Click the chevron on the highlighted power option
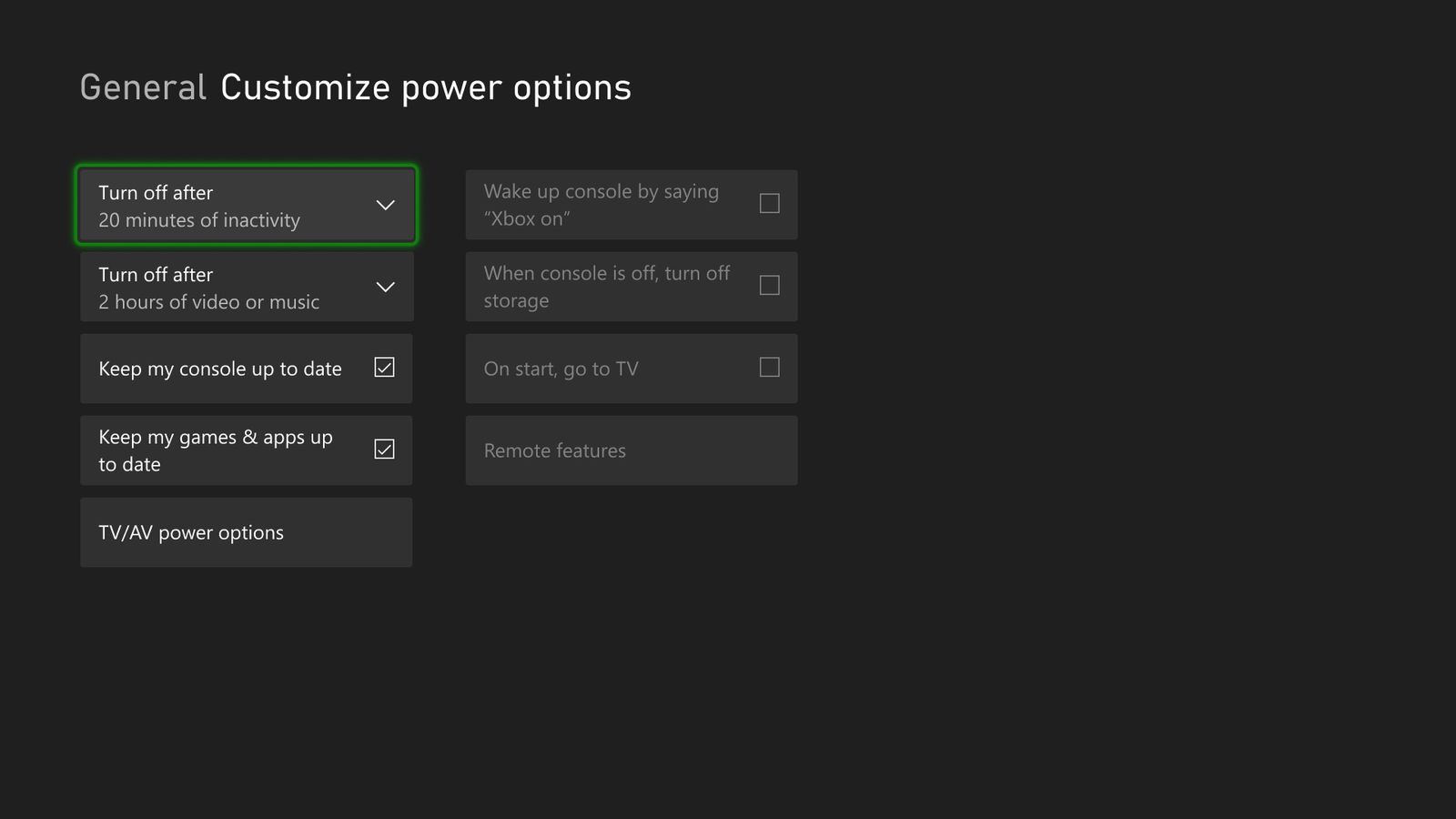The width and height of the screenshot is (1456, 819). pyautogui.click(x=384, y=205)
